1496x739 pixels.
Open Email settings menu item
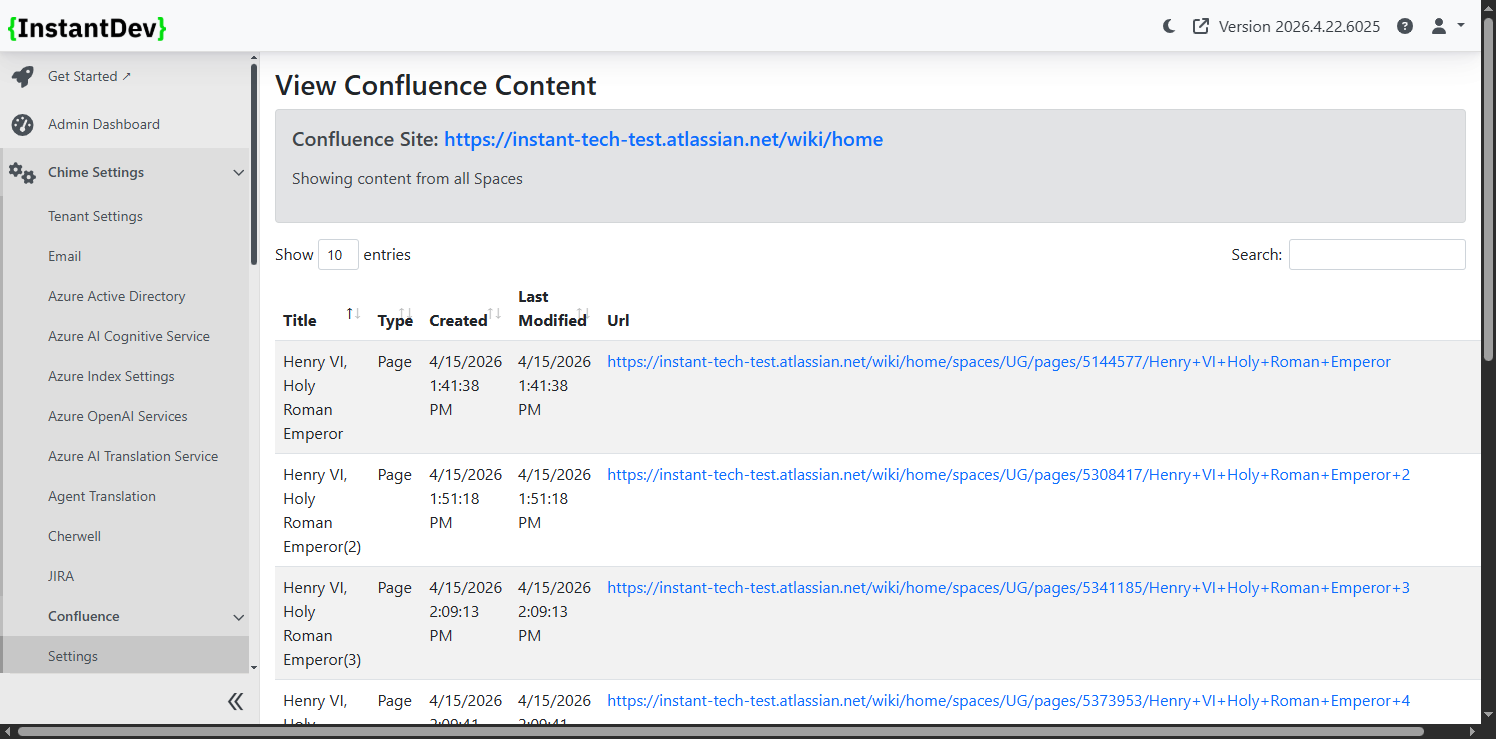pos(64,256)
